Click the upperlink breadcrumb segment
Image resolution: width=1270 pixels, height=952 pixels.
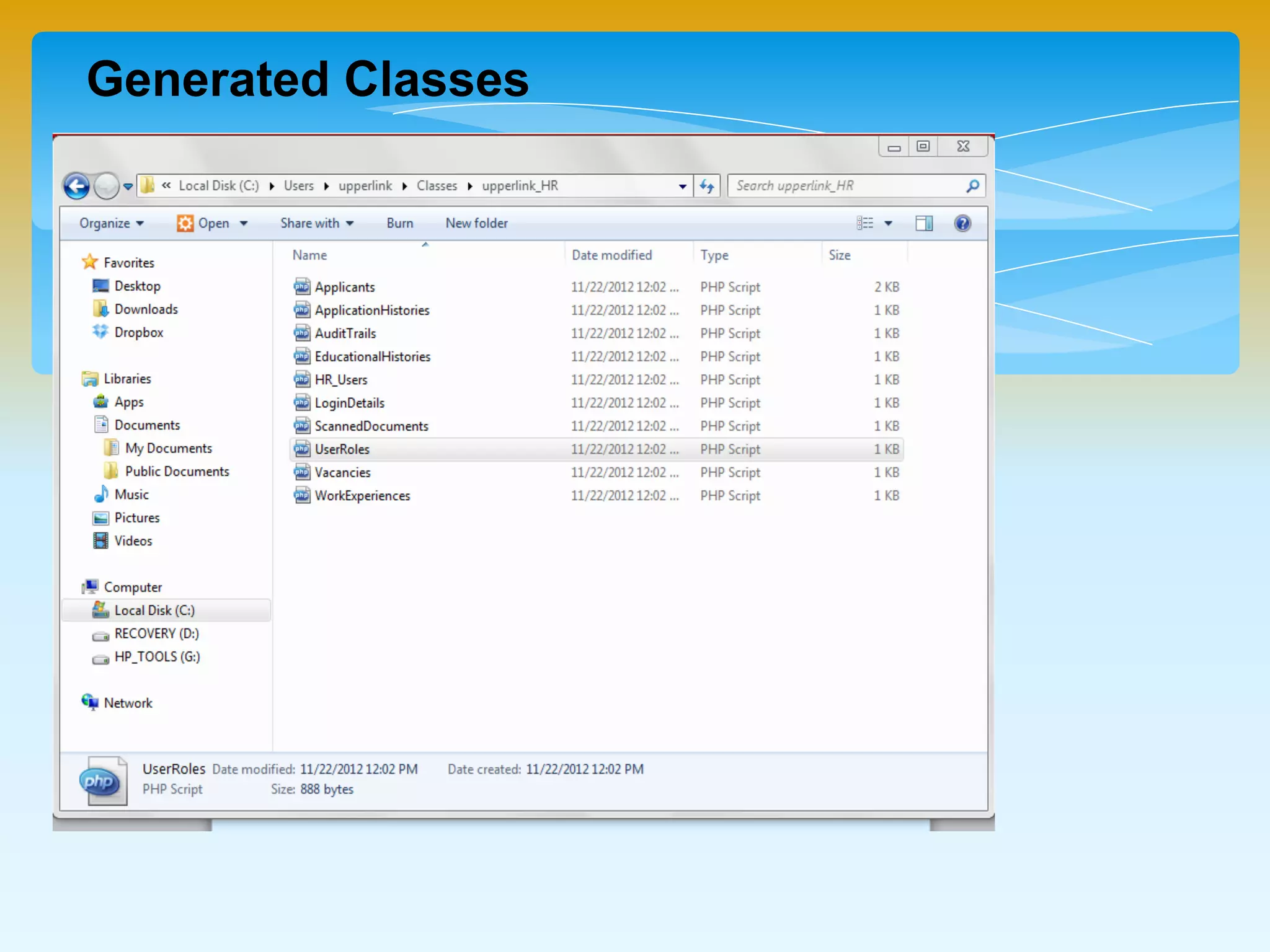click(365, 185)
